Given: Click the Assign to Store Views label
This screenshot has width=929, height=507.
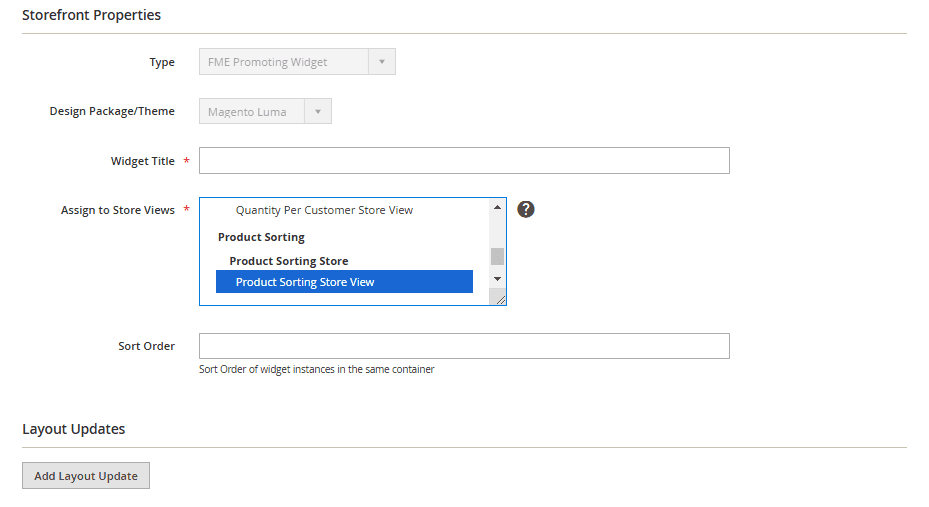Looking at the screenshot, I should tap(117, 210).
